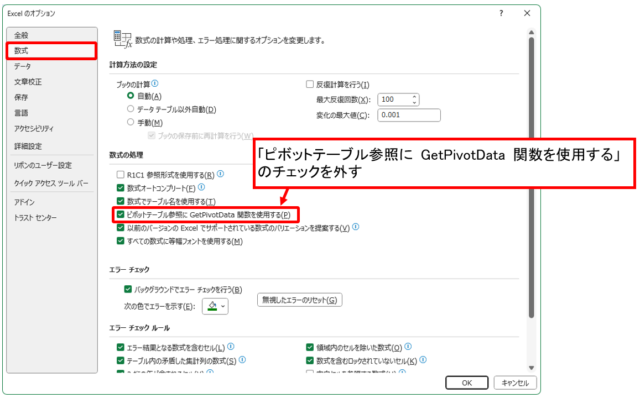Image resolution: width=640 pixels, height=398 pixels.
Task: Click the help question mark button
Action: pos(501,13)
